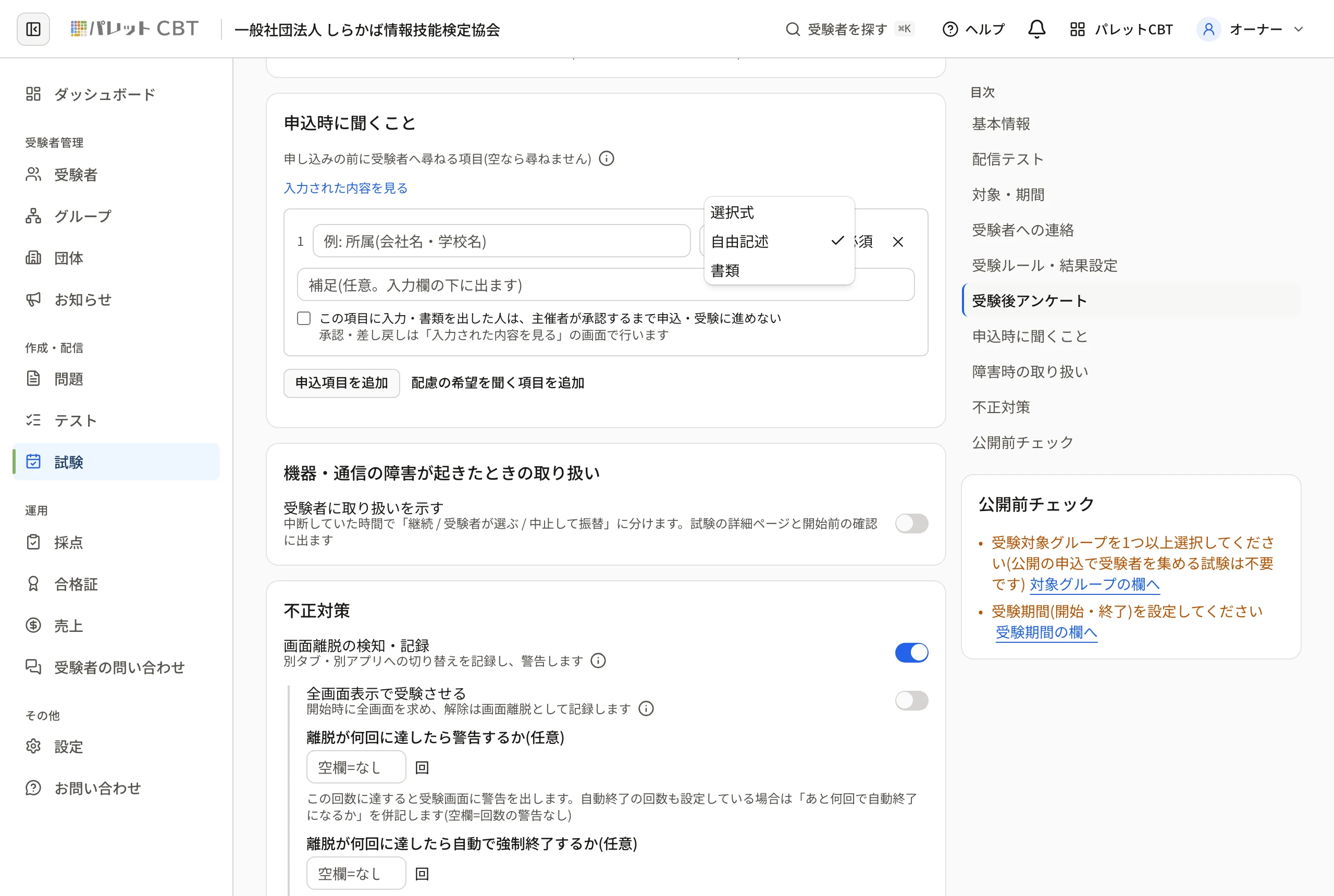Open 受験者 in the sidebar
1334x896 pixels.
pyautogui.click(x=116, y=175)
